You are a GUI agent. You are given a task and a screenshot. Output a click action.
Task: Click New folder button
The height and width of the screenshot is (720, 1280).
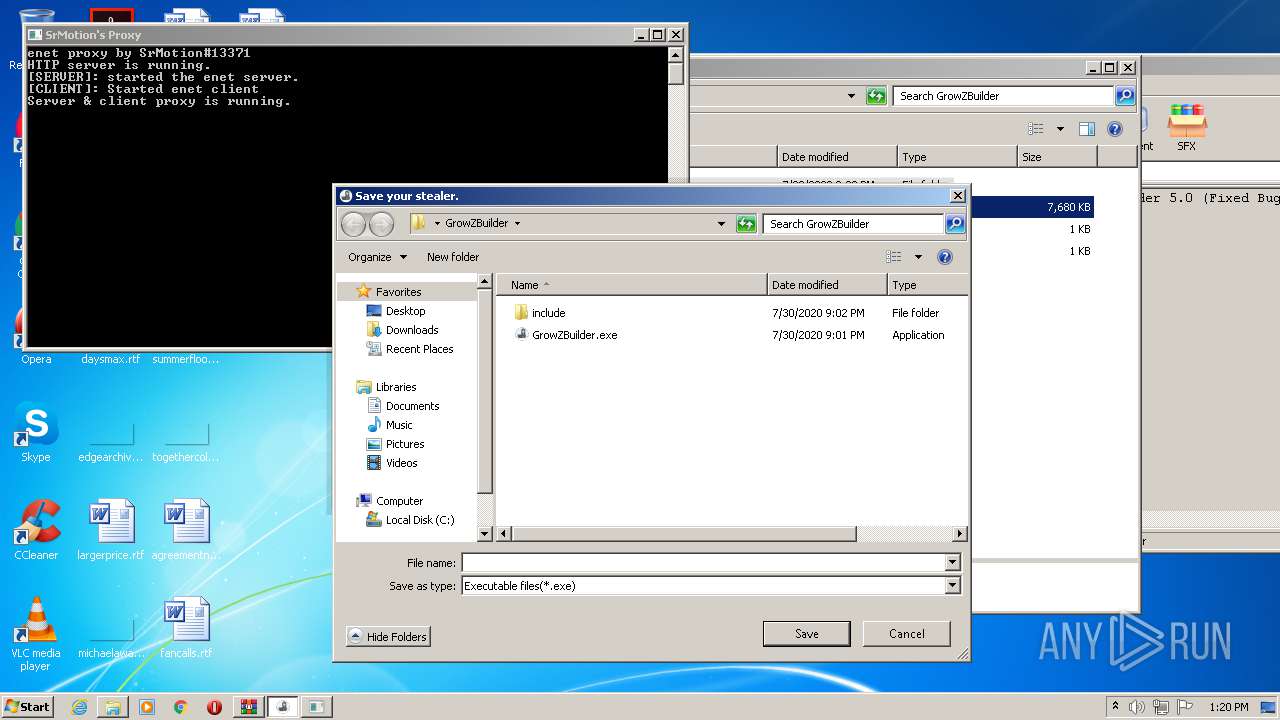click(x=453, y=257)
